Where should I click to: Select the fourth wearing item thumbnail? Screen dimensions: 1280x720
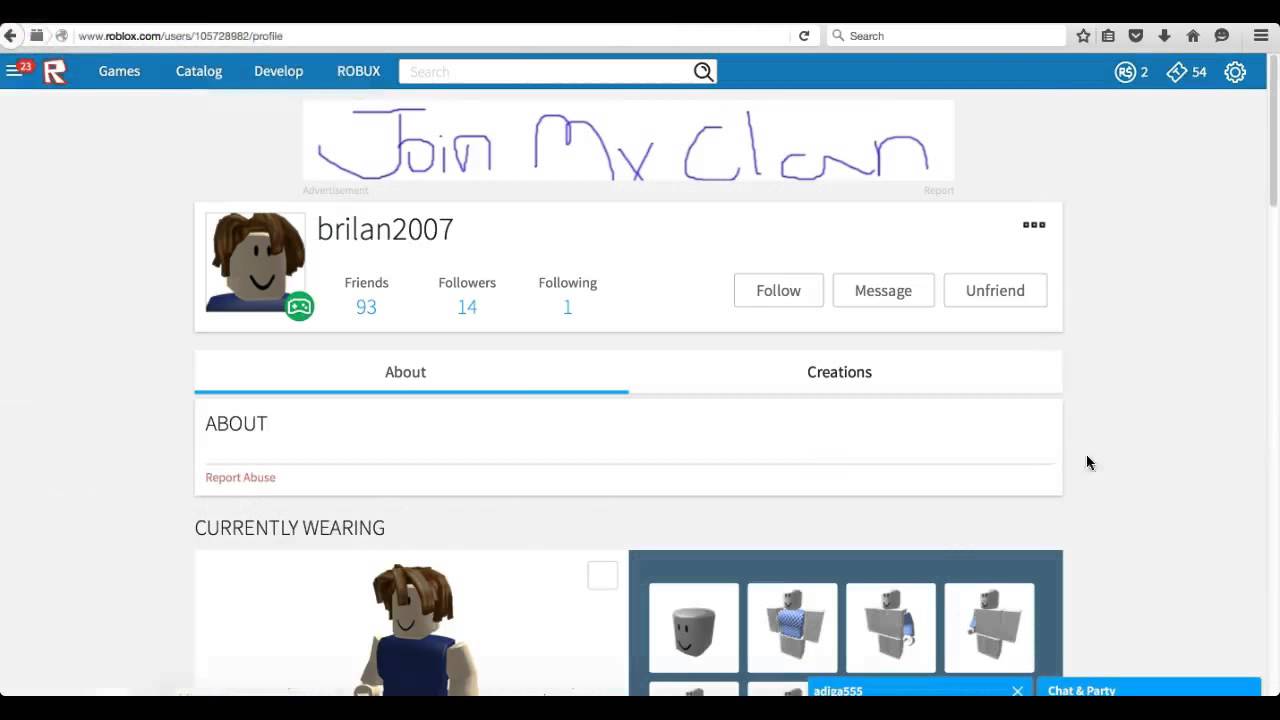coord(989,628)
